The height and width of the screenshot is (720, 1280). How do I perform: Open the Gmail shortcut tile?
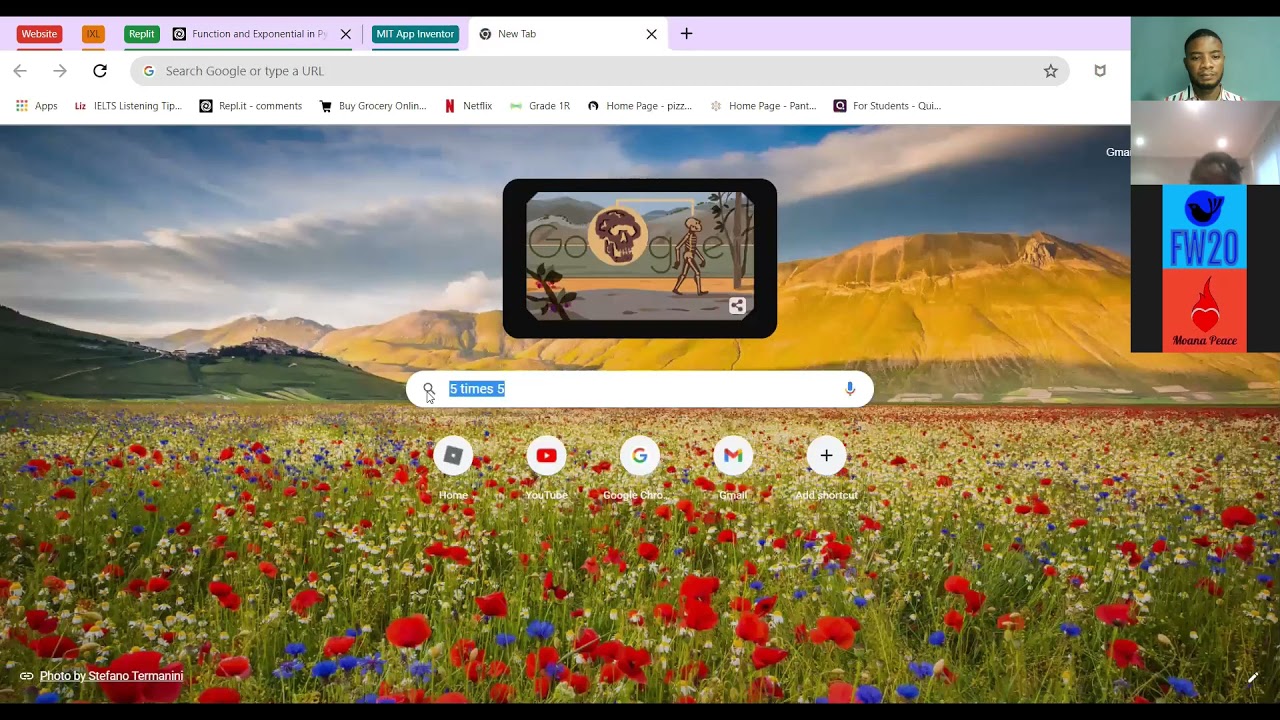pyautogui.click(x=733, y=467)
